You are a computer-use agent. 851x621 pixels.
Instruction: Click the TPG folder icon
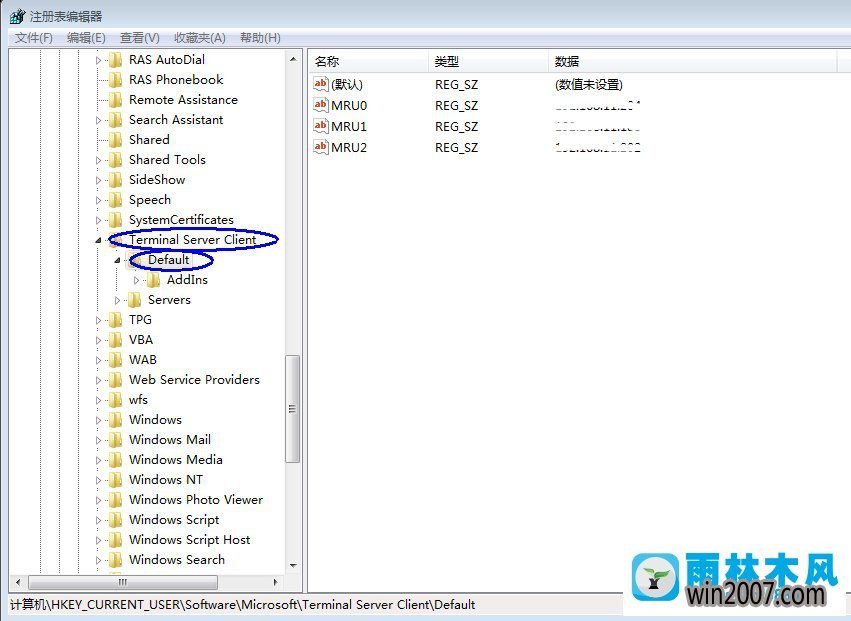pyautogui.click(x=116, y=320)
